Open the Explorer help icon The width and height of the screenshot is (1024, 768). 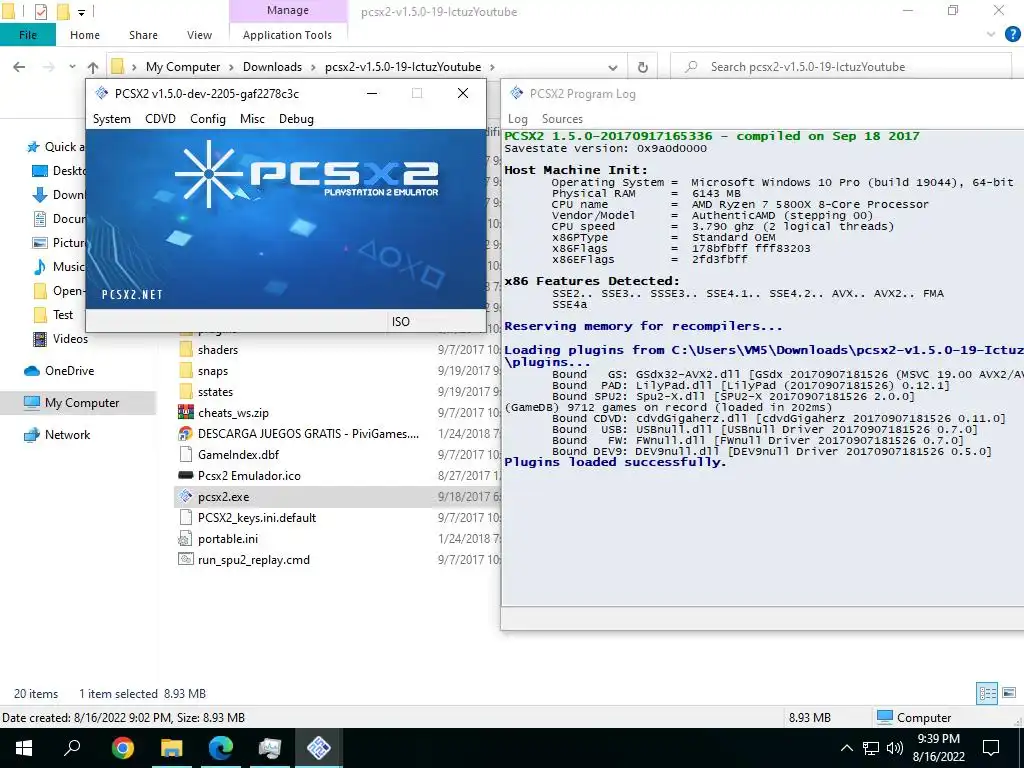[1012, 35]
